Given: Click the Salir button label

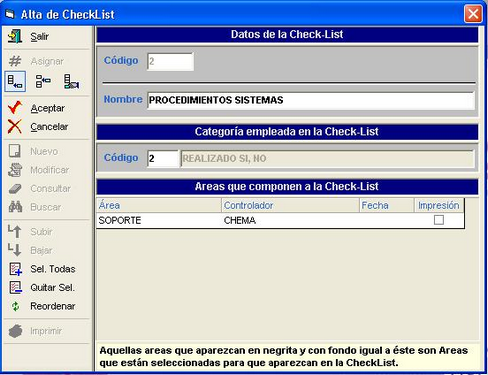Looking at the screenshot, I should [x=40, y=36].
